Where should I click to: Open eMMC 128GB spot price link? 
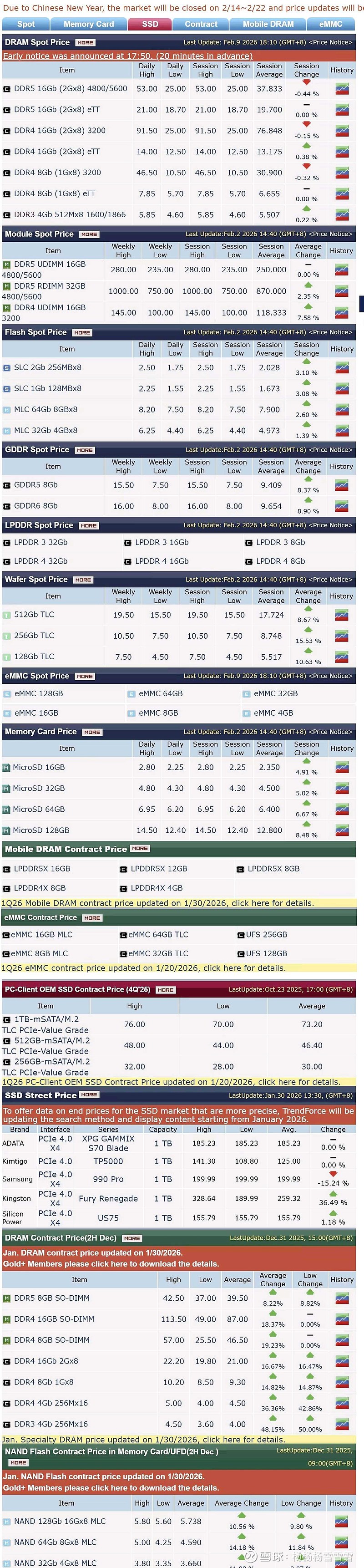pos(39,694)
